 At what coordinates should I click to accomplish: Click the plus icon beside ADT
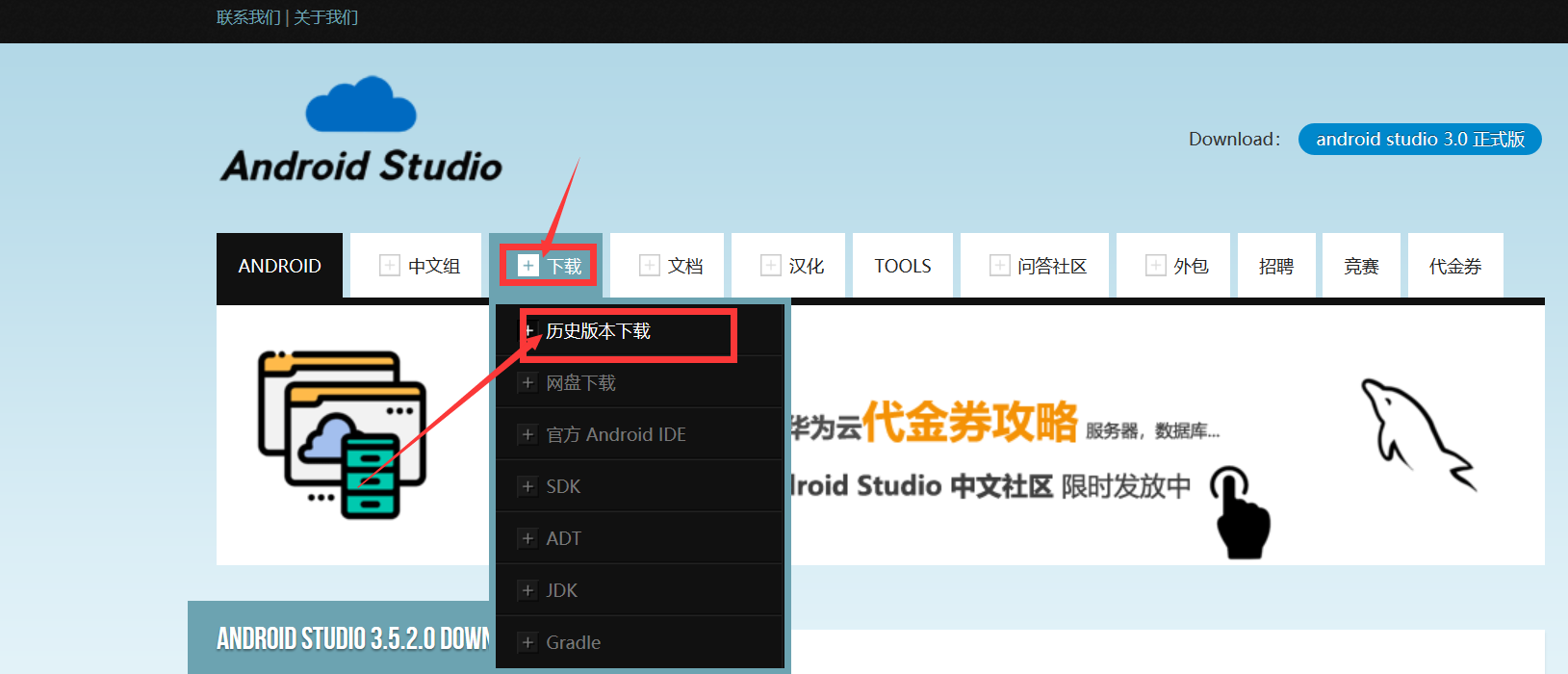[527, 539]
